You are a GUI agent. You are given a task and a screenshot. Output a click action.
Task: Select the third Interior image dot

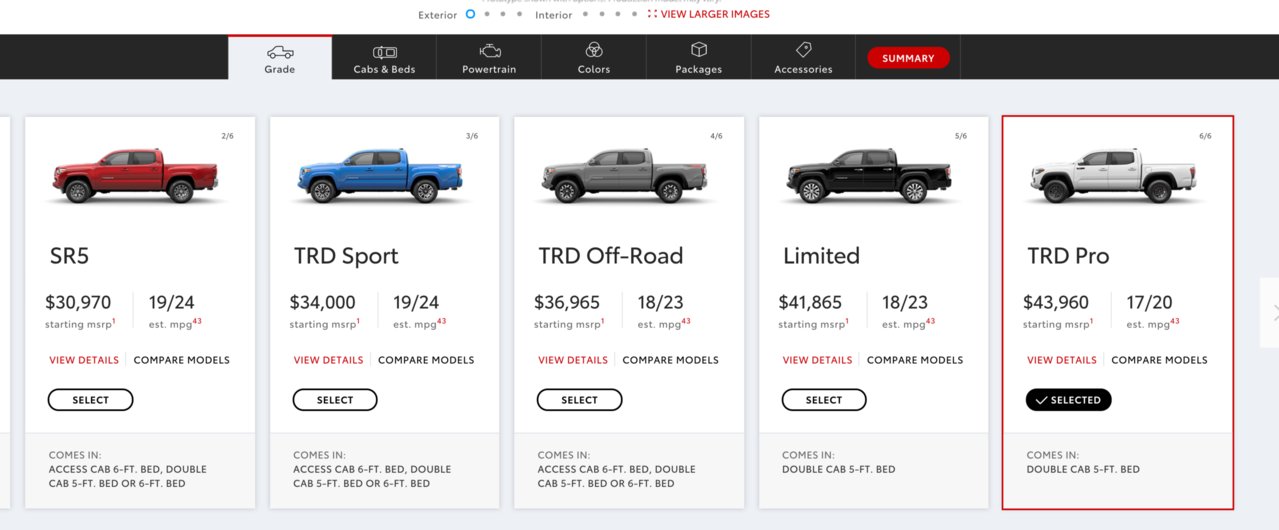(619, 14)
